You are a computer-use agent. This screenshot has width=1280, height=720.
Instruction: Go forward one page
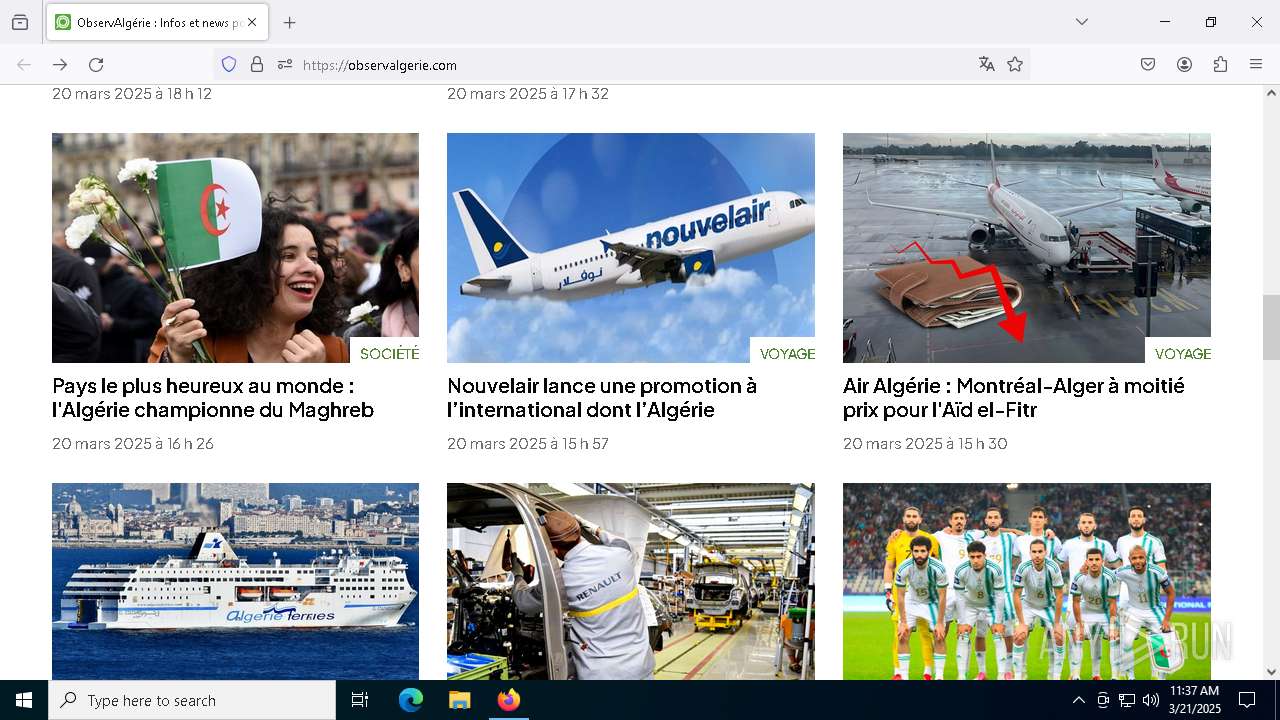point(60,65)
